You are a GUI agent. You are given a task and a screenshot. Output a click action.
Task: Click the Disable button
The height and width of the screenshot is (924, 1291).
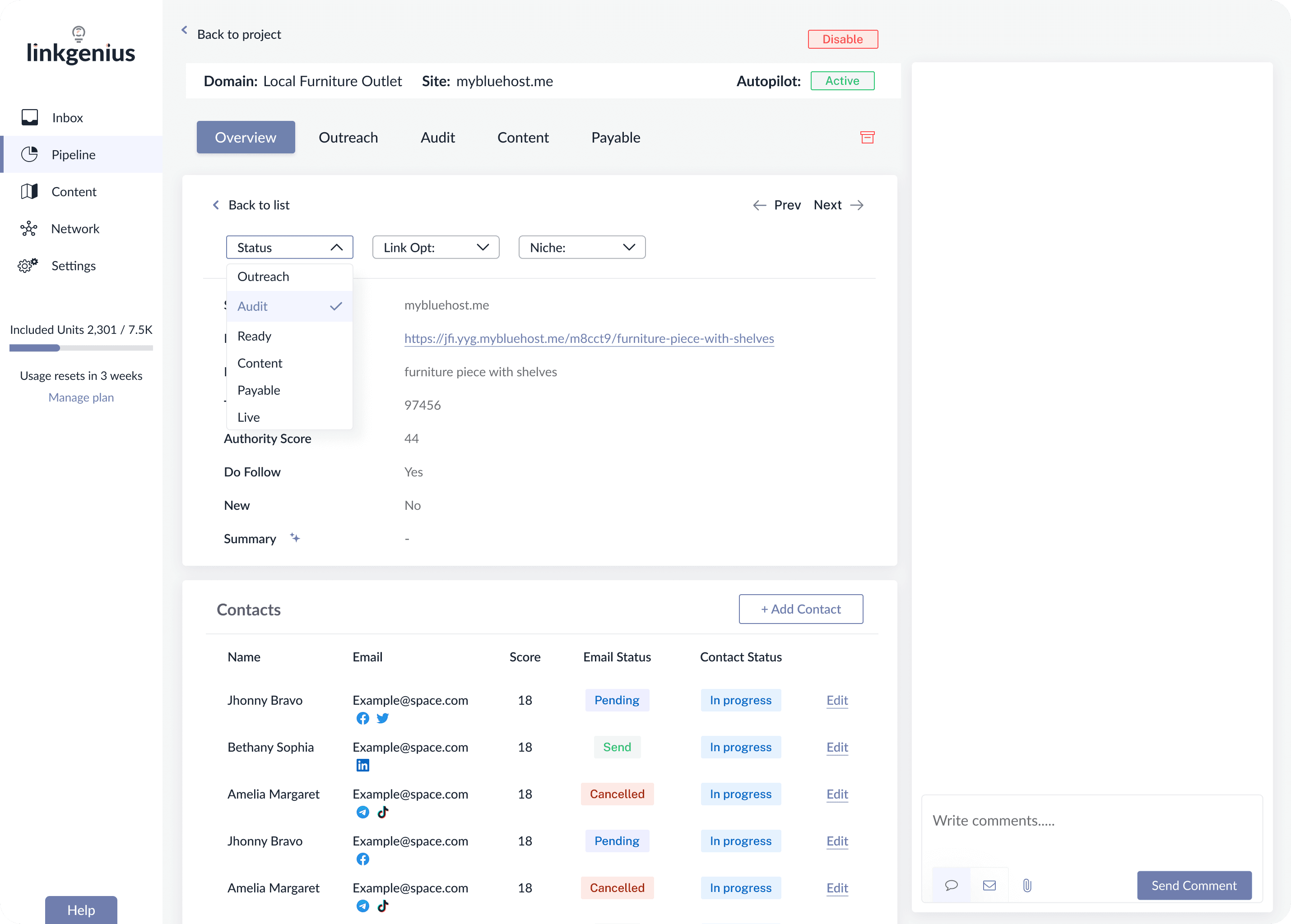coord(842,39)
